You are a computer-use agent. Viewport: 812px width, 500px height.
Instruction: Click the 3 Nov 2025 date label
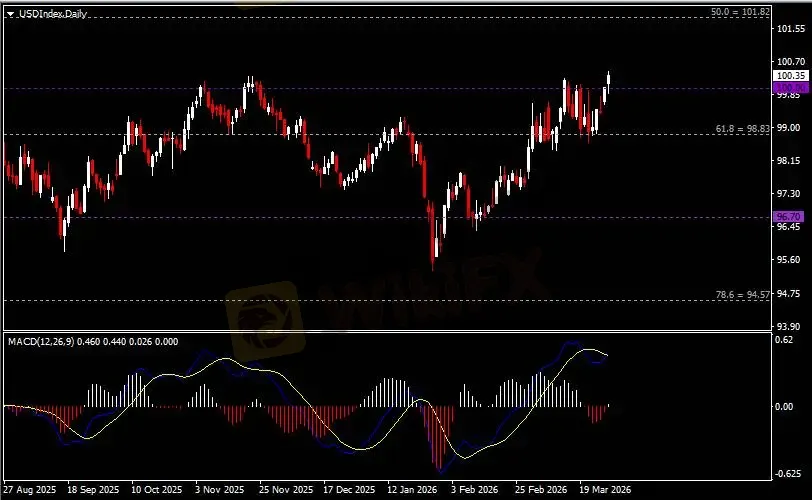coord(220,490)
